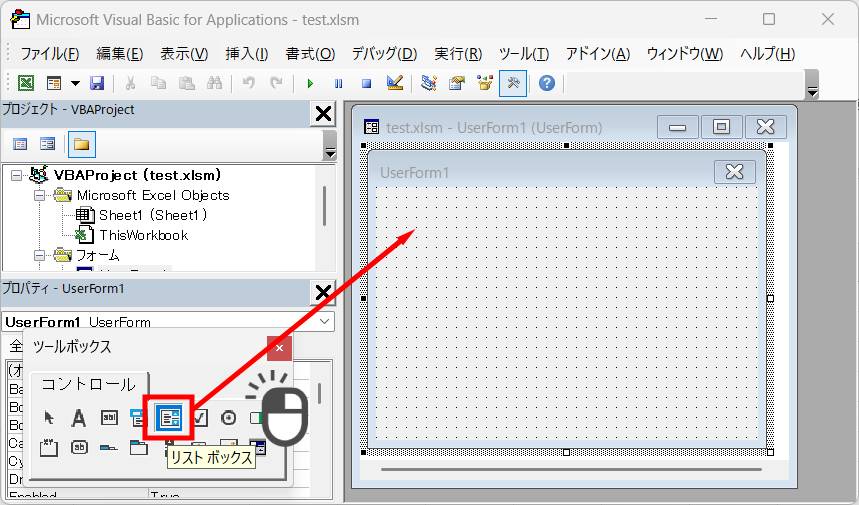Viewport: 859px width, 505px height.
Task: Select the ListBox control tool
Action: tap(169, 418)
